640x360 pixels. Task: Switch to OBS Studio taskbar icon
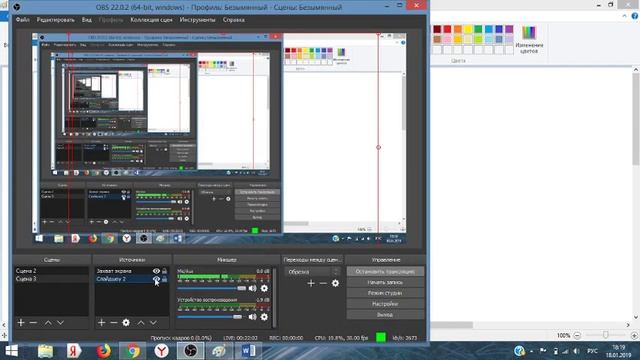191,351
